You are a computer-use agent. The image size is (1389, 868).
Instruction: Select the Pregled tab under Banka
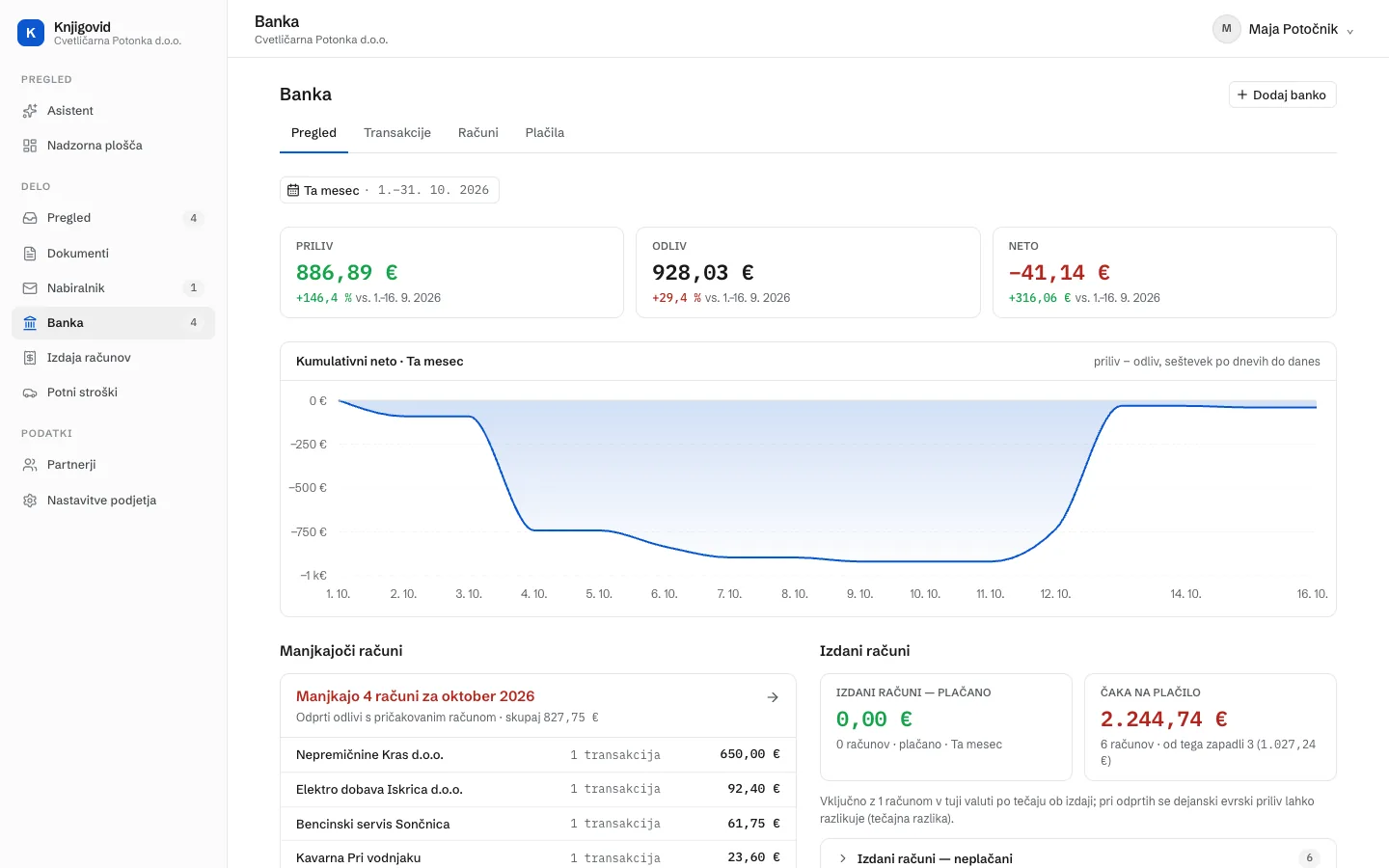313,133
